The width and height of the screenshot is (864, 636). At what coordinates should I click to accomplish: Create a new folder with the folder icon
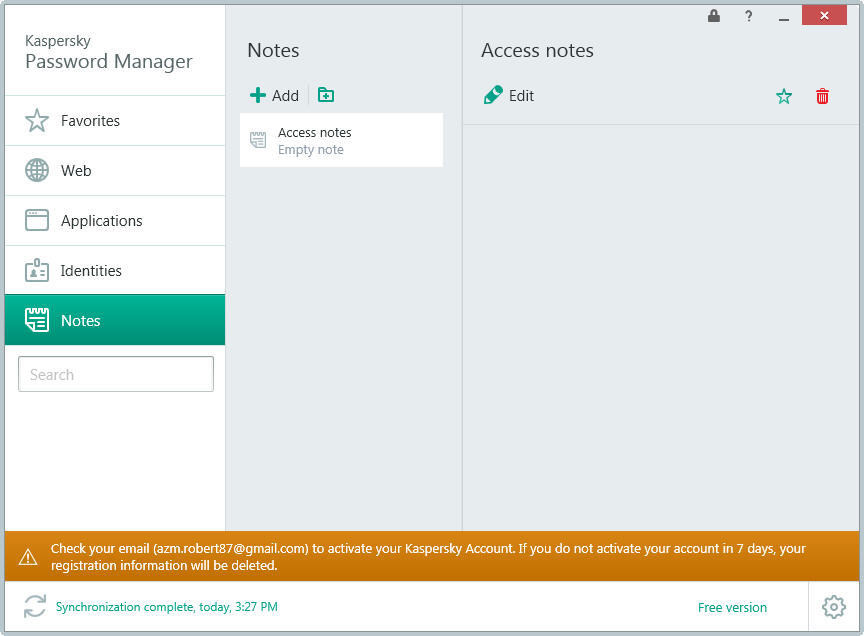coord(326,95)
